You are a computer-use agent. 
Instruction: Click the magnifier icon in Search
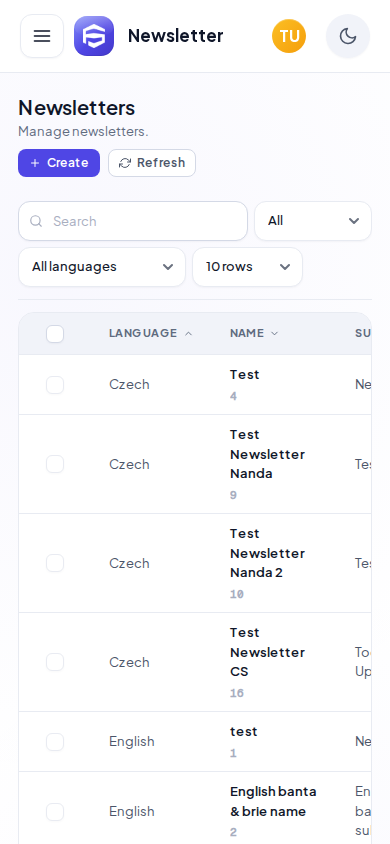tap(36, 221)
